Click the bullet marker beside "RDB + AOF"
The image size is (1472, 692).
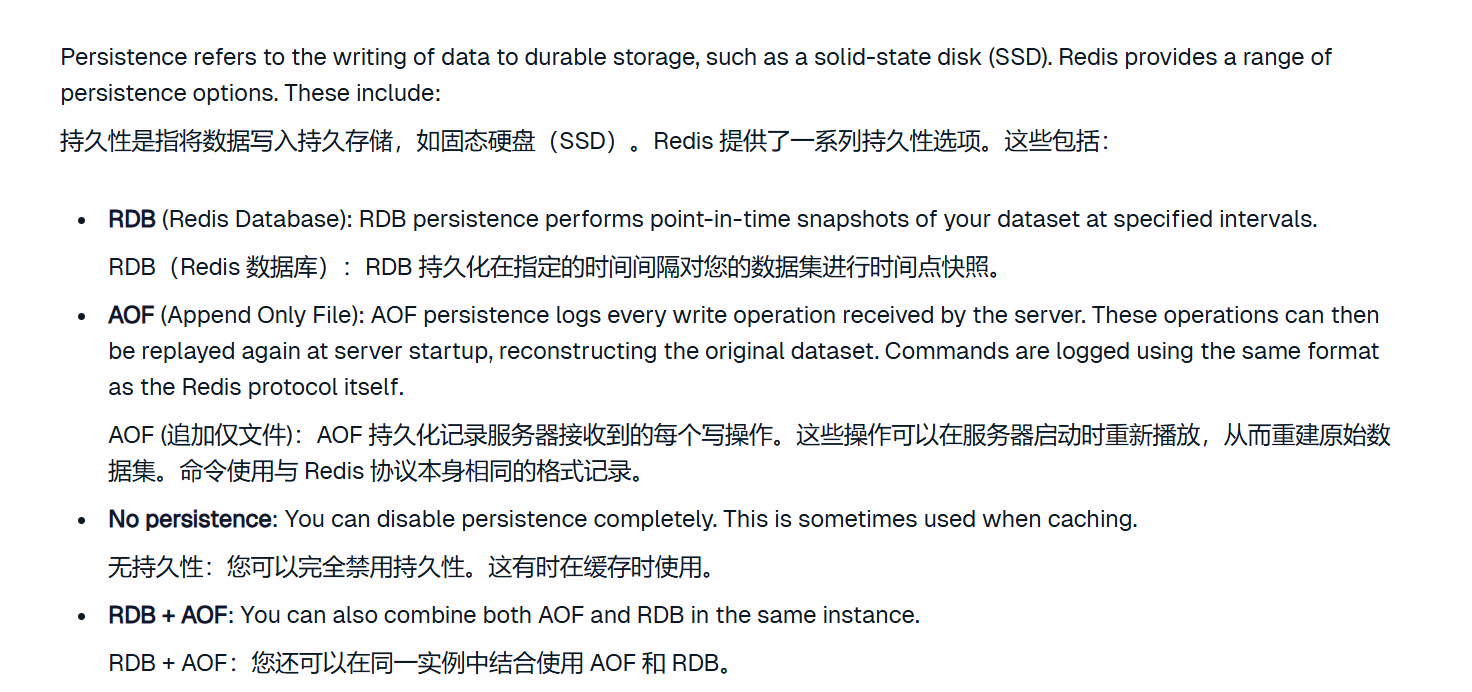click(82, 616)
